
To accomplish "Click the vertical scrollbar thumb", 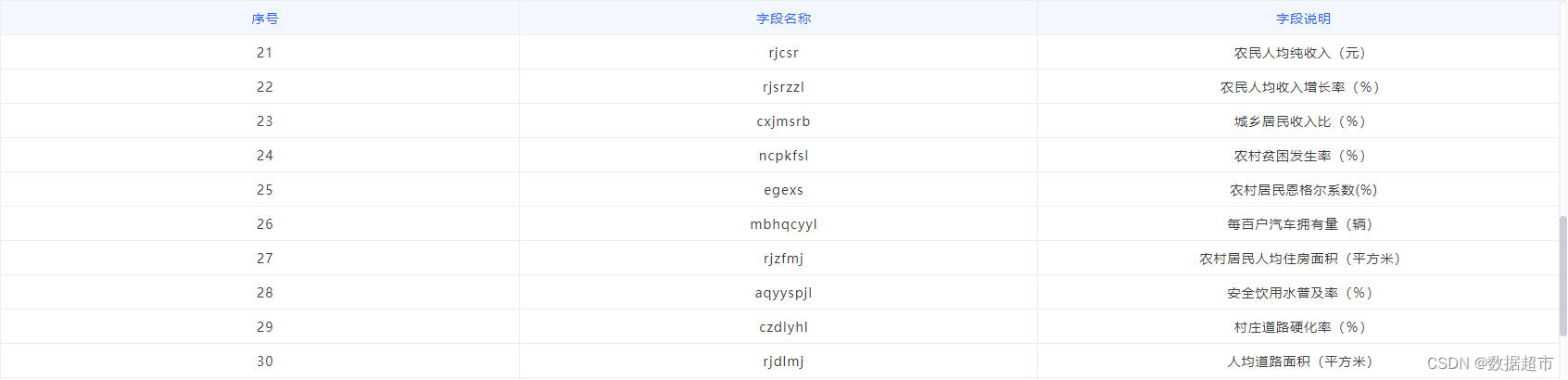I will tap(1562, 275).
